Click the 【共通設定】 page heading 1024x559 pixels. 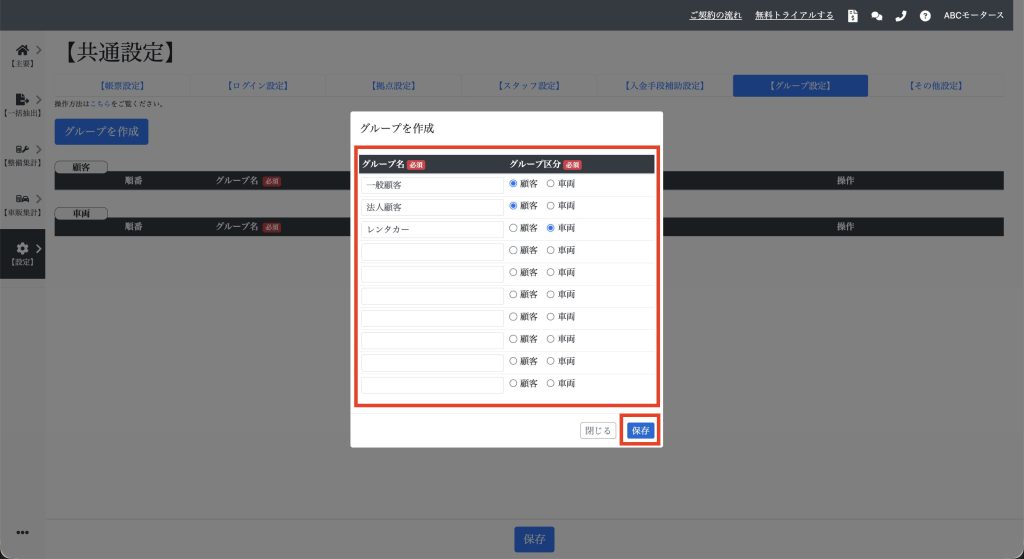pyautogui.click(x=120, y=52)
